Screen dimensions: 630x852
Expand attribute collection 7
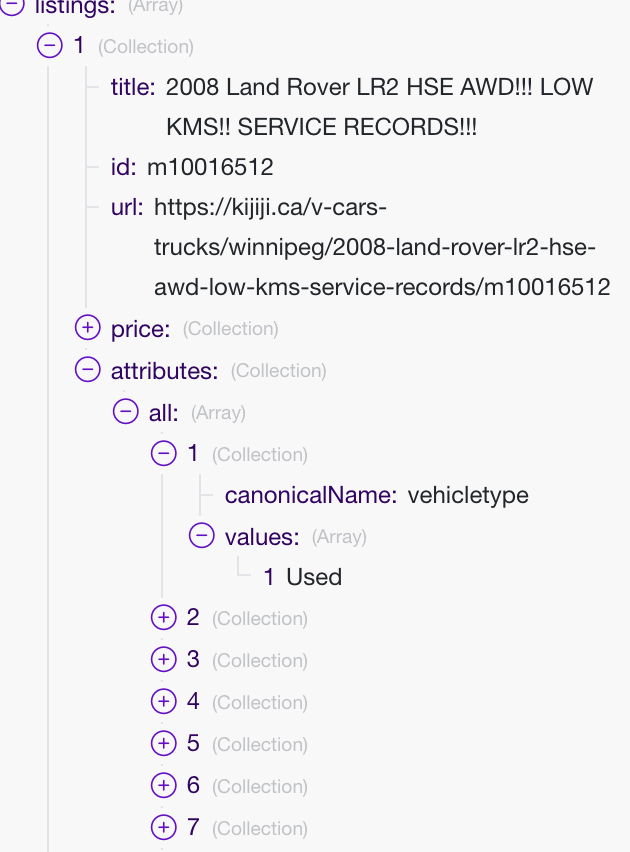[x=164, y=828]
